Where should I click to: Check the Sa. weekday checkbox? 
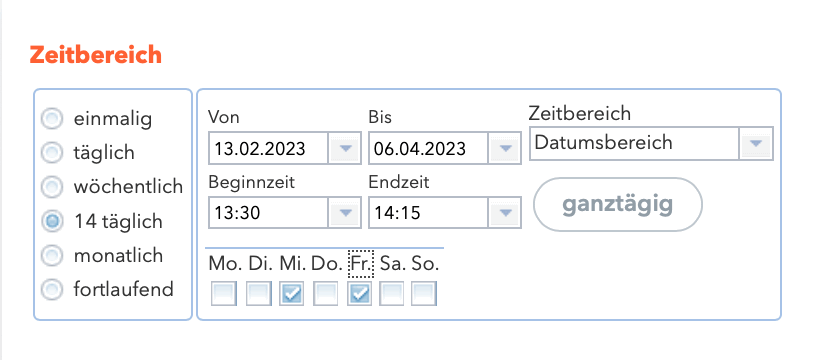(x=392, y=294)
